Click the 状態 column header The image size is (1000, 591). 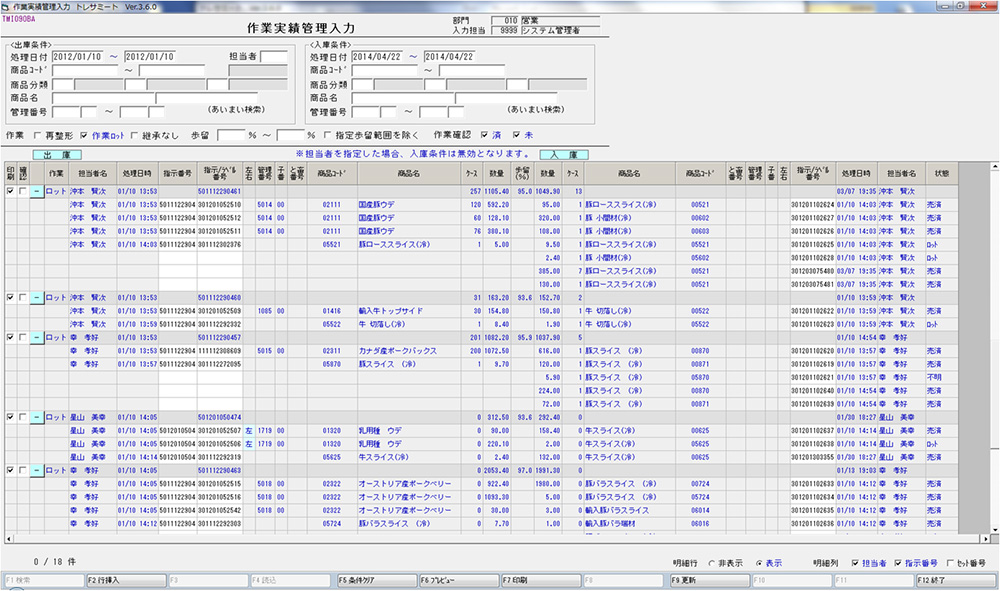click(941, 173)
